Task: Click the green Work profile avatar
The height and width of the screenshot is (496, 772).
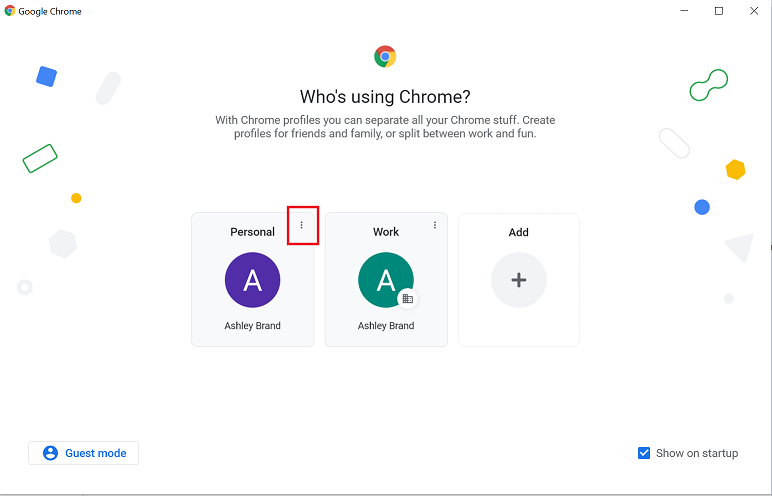Action: point(386,280)
